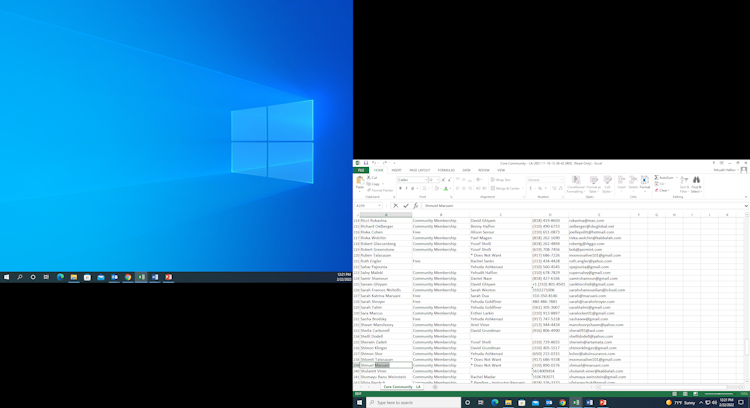Viewport: 750px width, 408px height.
Task: Click the Clear eraser button
Action: (662, 190)
